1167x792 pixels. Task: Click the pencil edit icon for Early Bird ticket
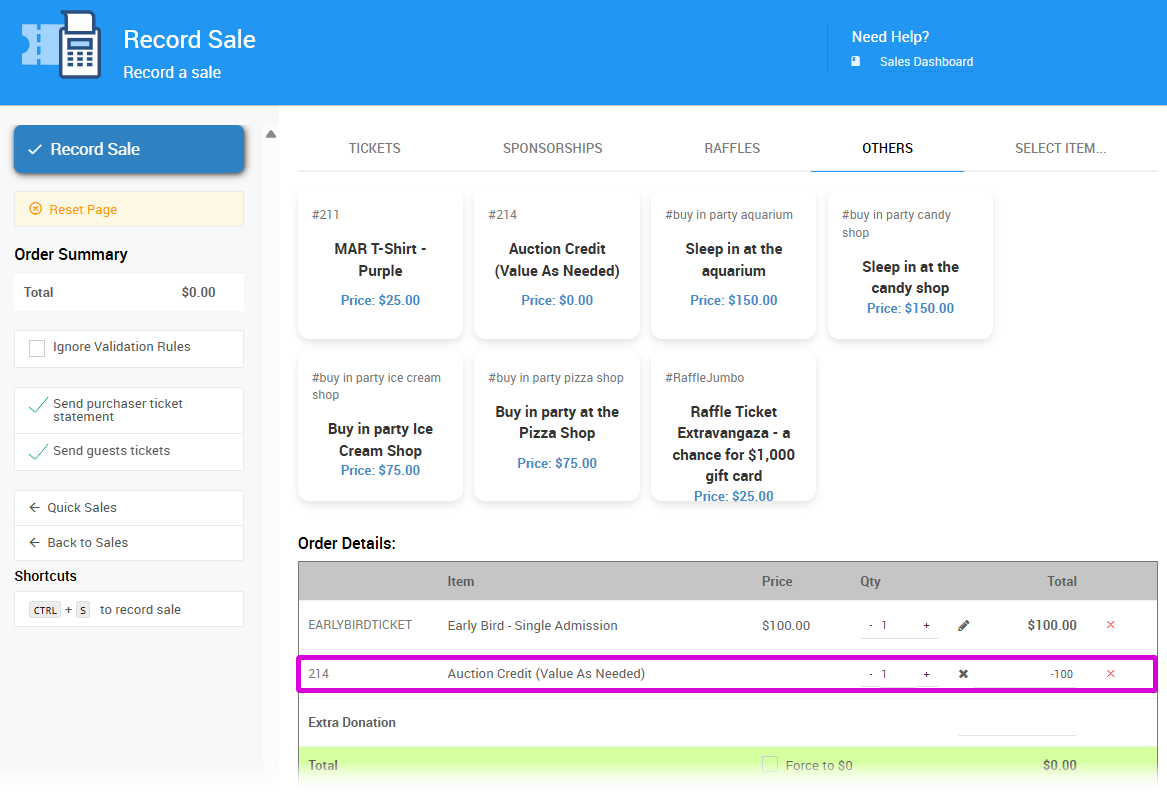[x=963, y=626]
